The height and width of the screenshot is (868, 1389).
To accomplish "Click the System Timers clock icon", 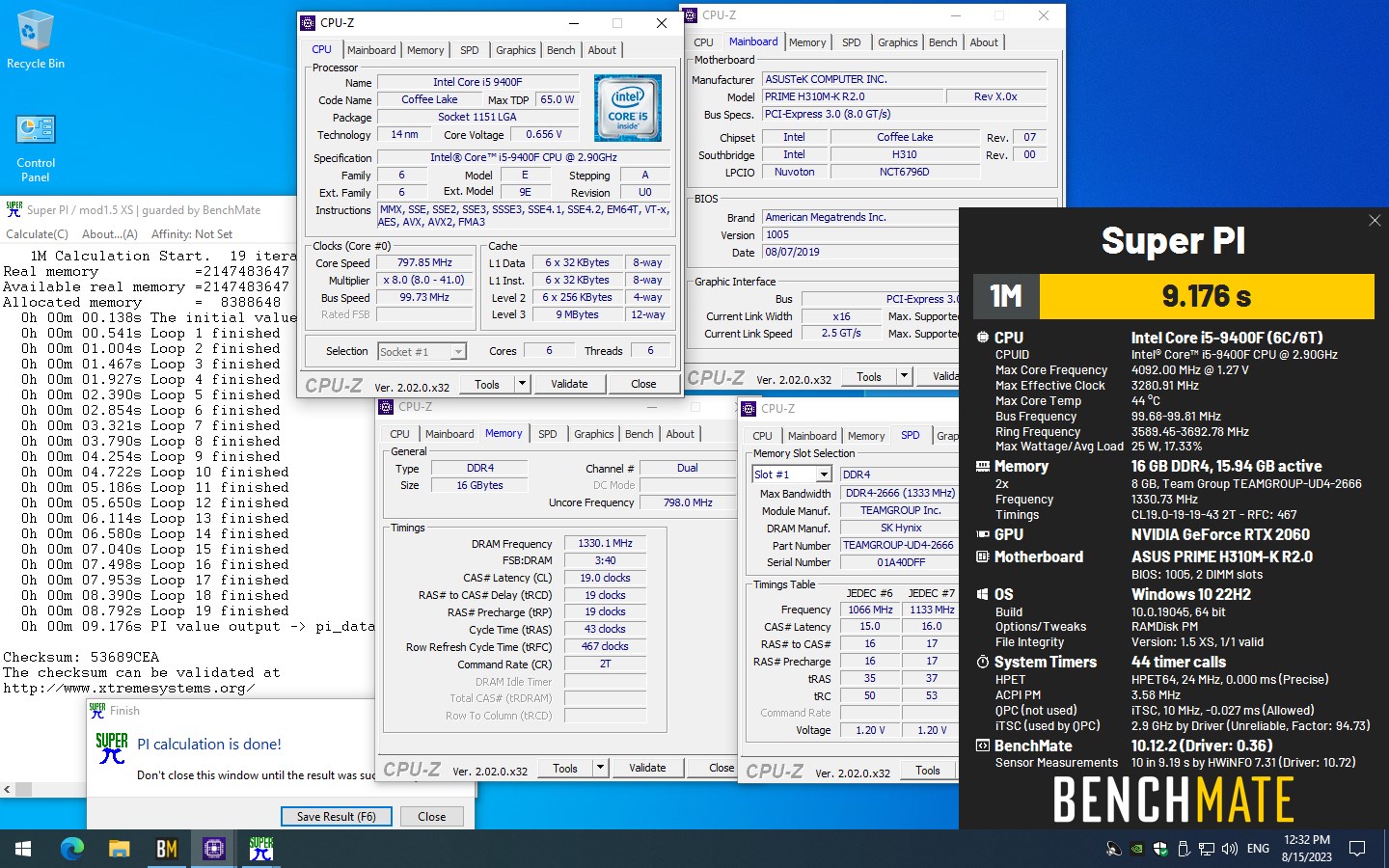I will tap(983, 662).
